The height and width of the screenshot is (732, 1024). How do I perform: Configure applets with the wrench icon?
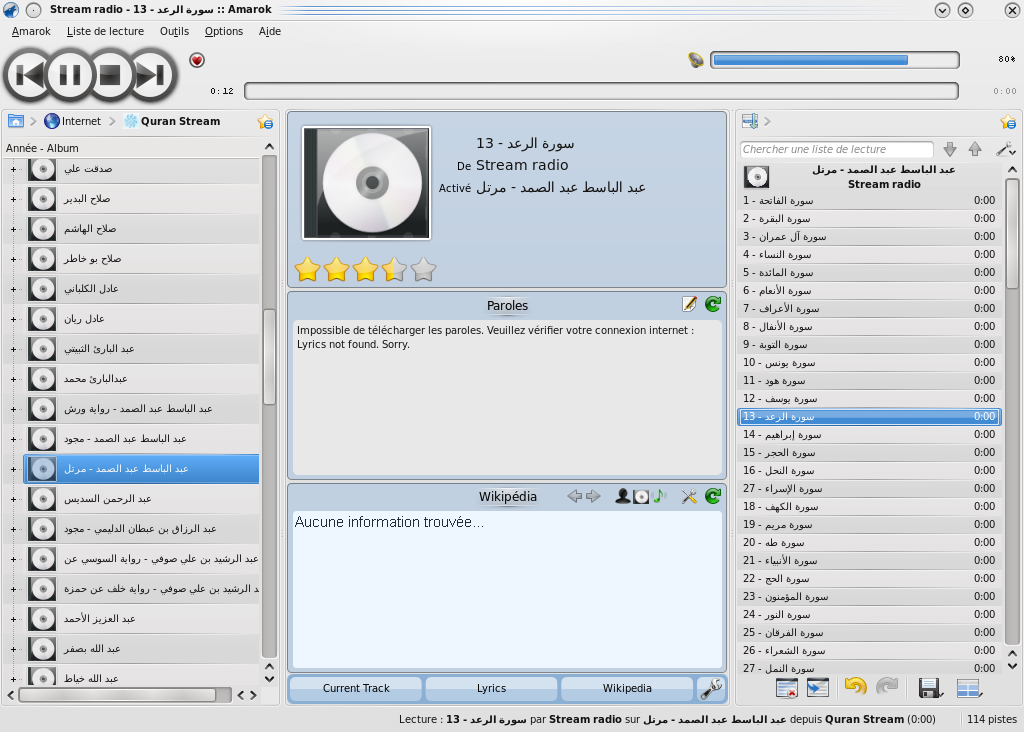711,688
